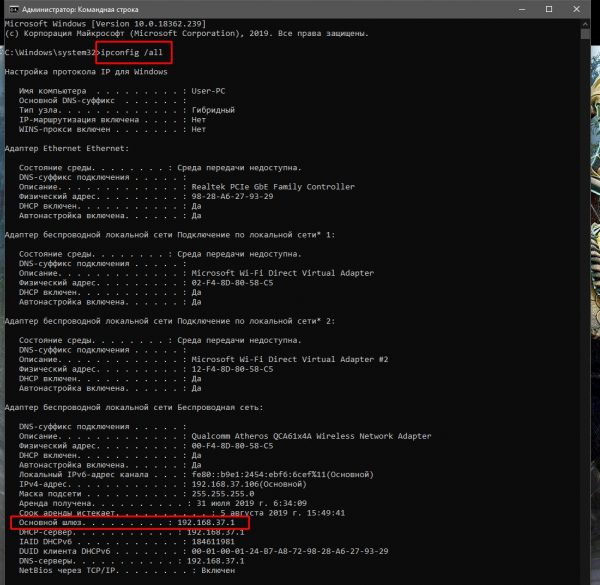Click the IAID DHCPv6 value 184611981

pos(213,542)
